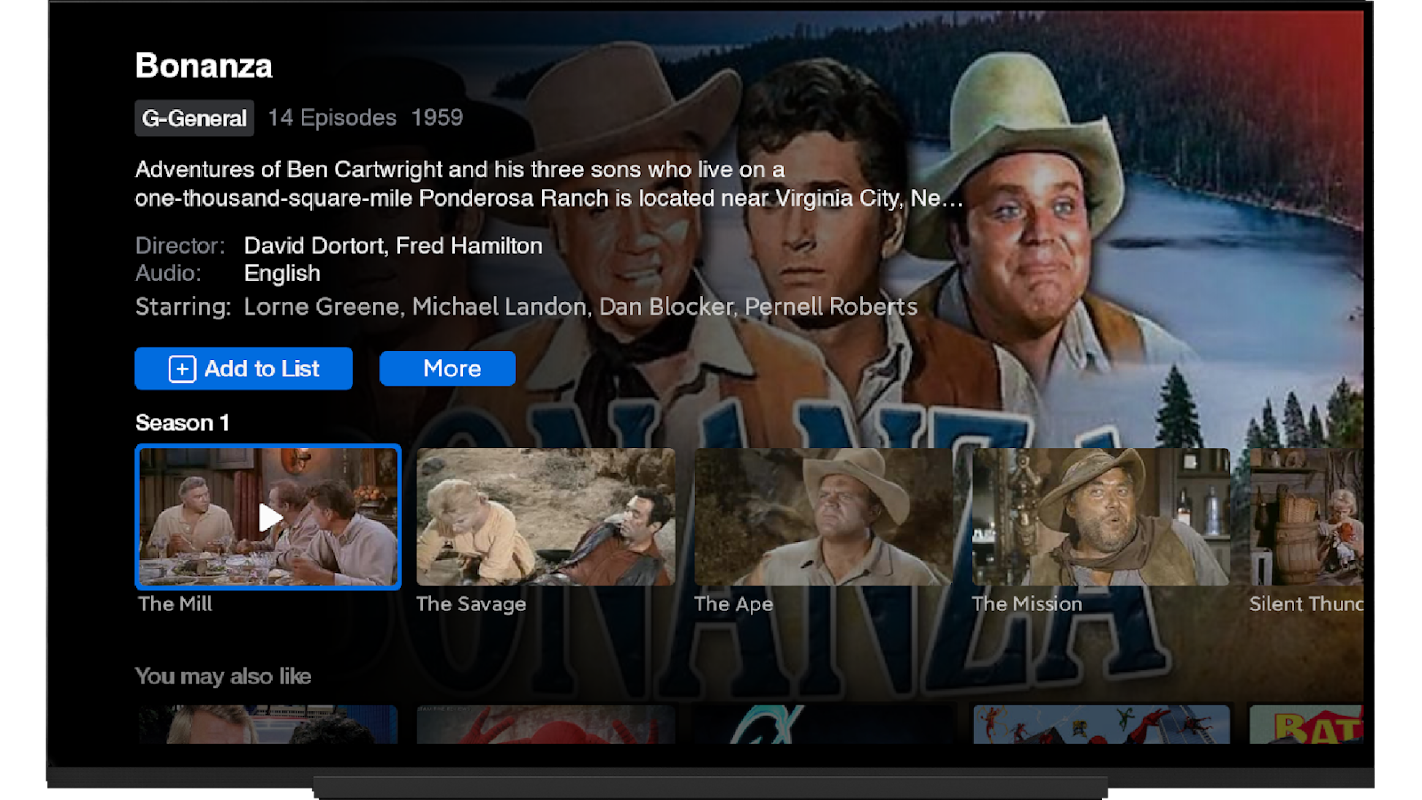The width and height of the screenshot is (1422, 800).
Task: Click the 14 Episodes text
Action: click(x=332, y=118)
